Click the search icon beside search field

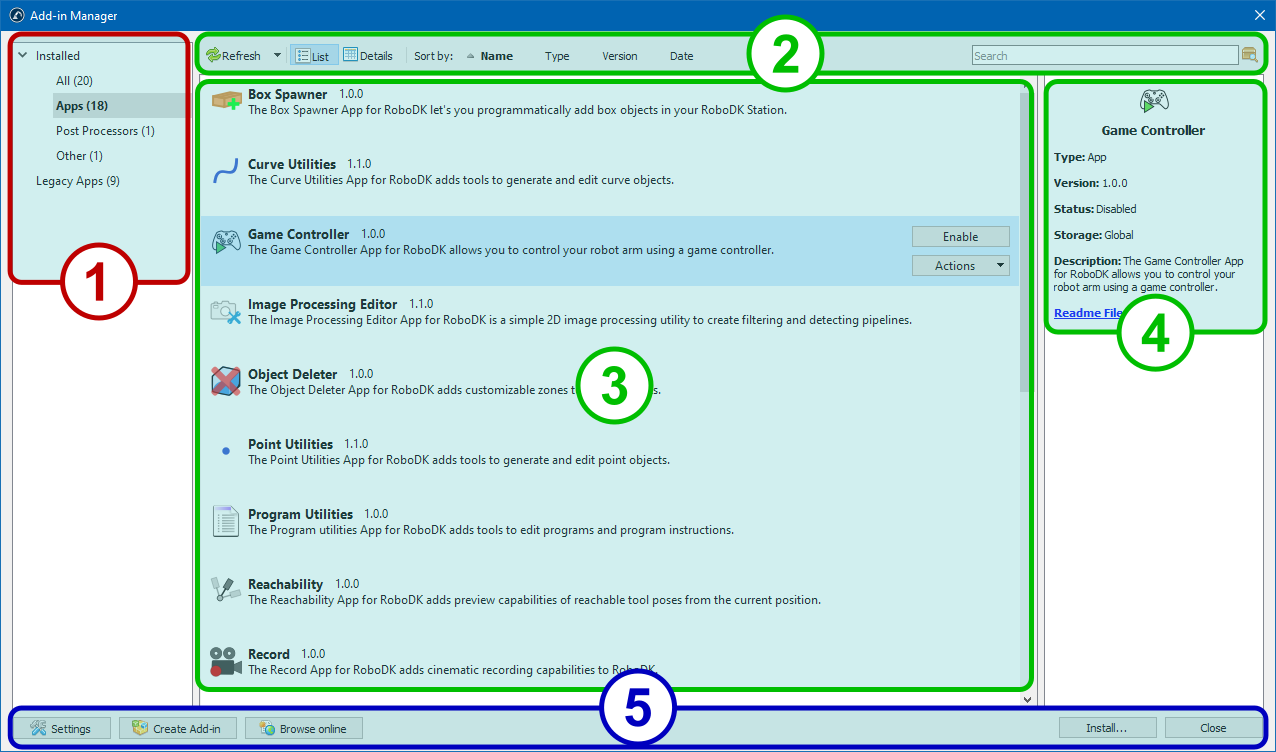(1249, 56)
